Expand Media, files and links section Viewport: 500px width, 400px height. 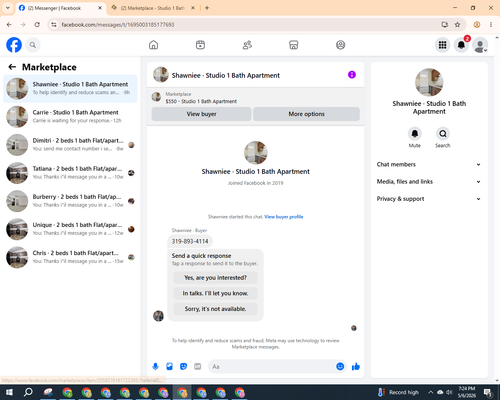tap(429, 182)
